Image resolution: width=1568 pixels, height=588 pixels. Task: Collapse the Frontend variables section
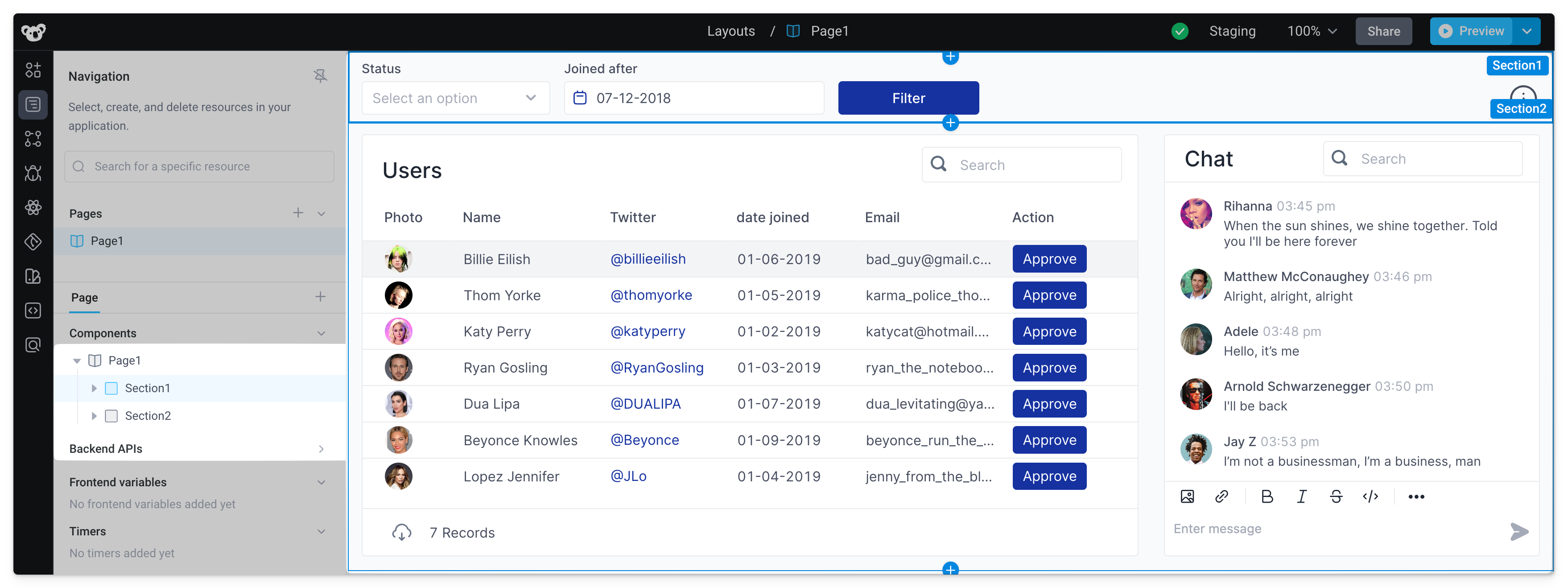pyautogui.click(x=321, y=482)
